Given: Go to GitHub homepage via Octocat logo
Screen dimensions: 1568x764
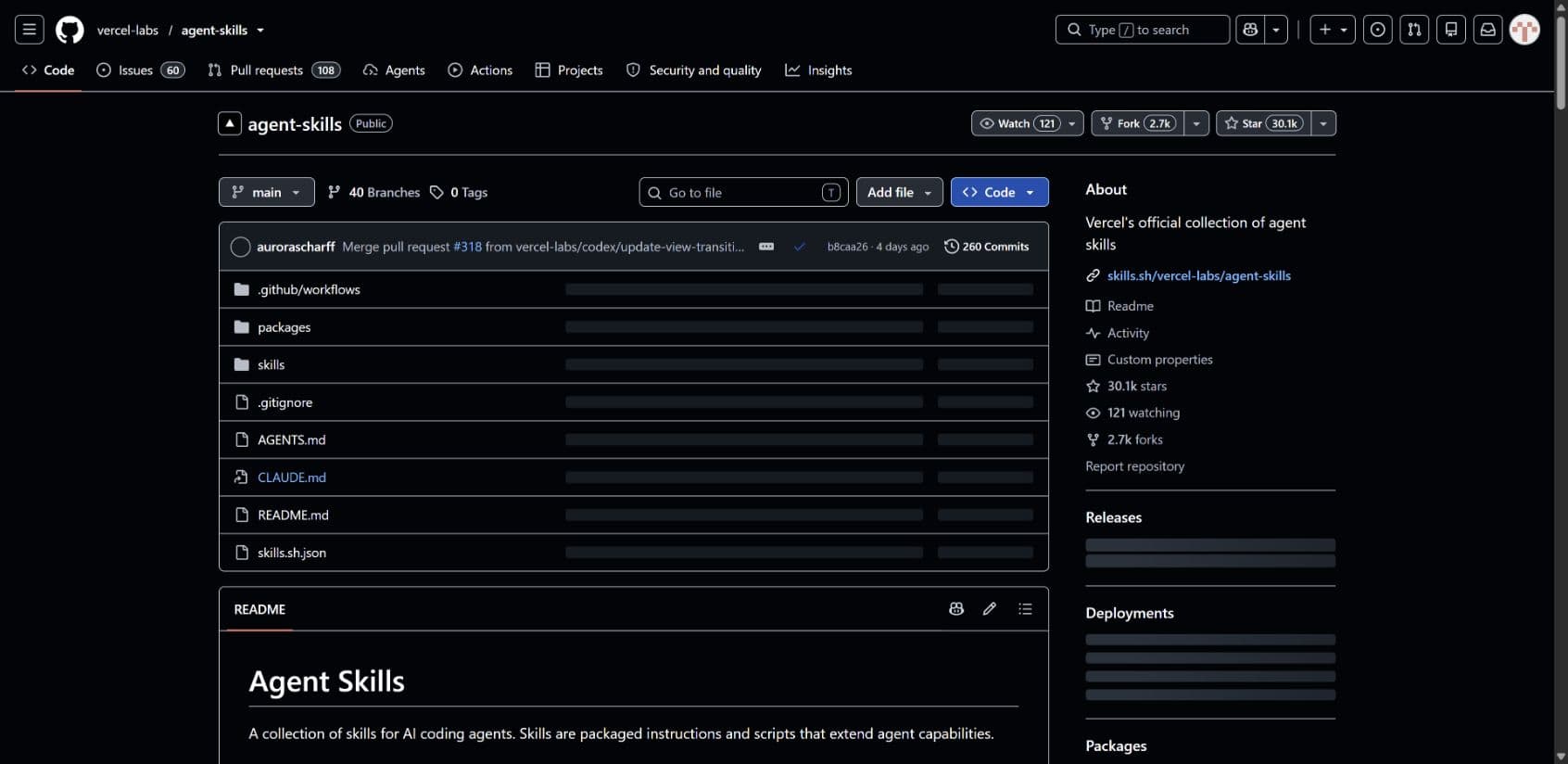Looking at the screenshot, I should point(70,30).
